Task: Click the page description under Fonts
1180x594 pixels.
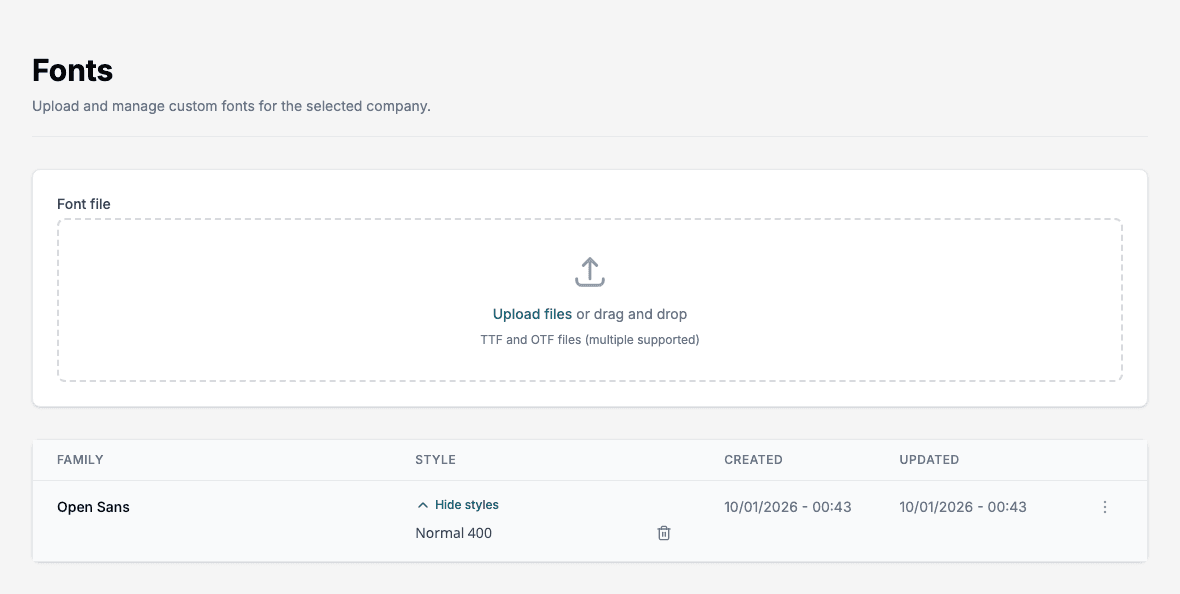Action: click(x=231, y=106)
